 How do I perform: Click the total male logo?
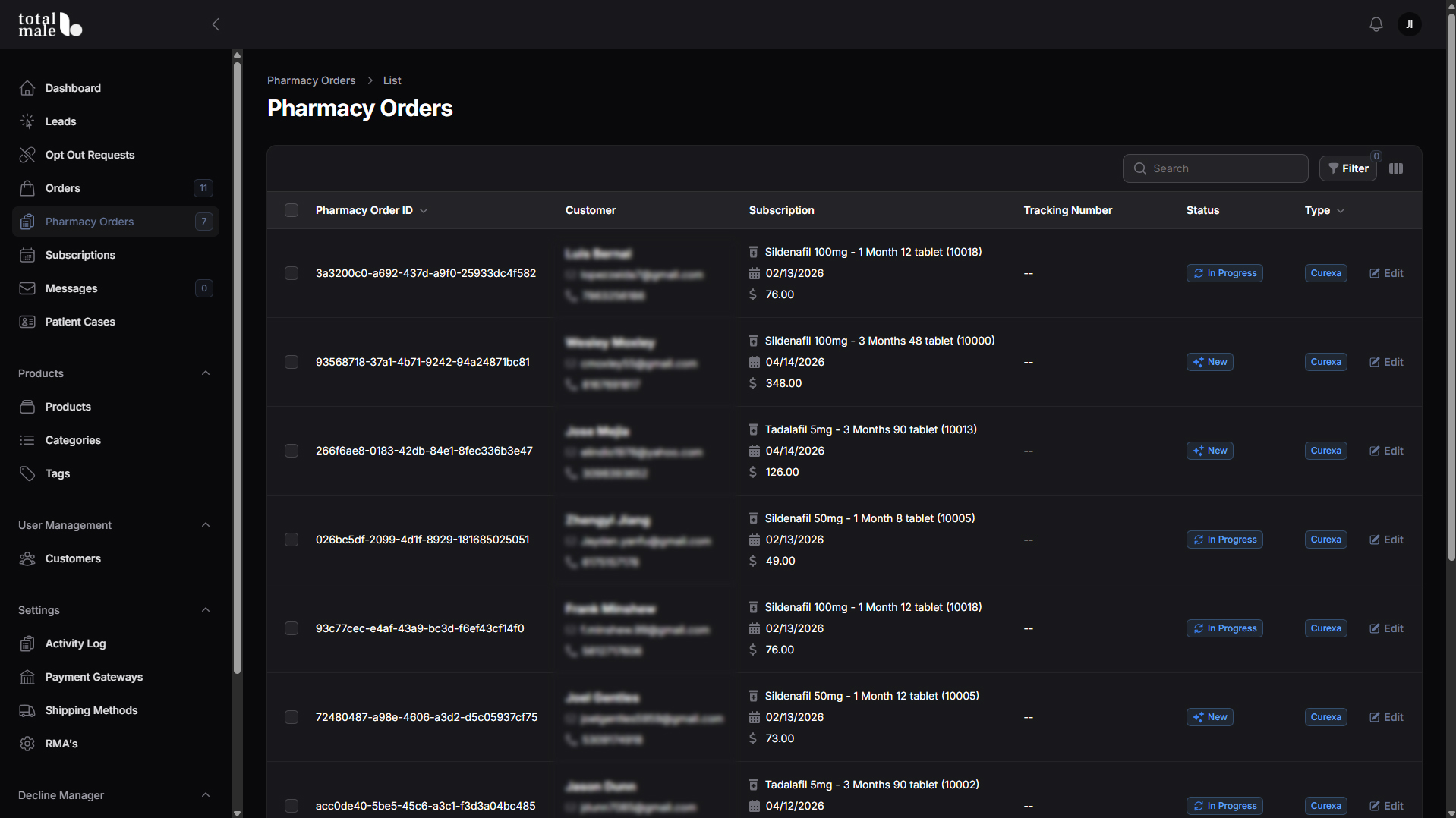[x=50, y=24]
